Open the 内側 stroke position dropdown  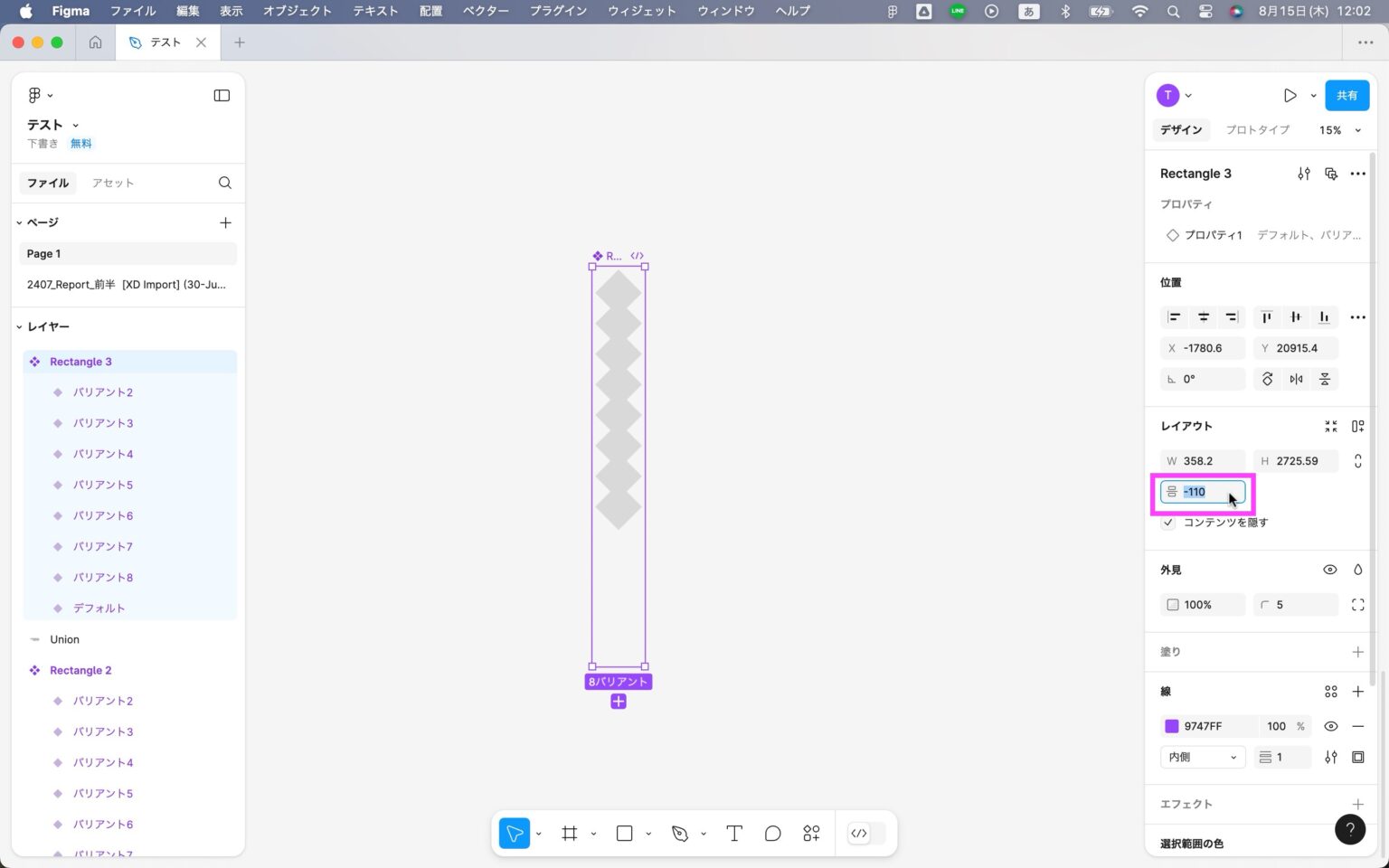(x=1202, y=757)
